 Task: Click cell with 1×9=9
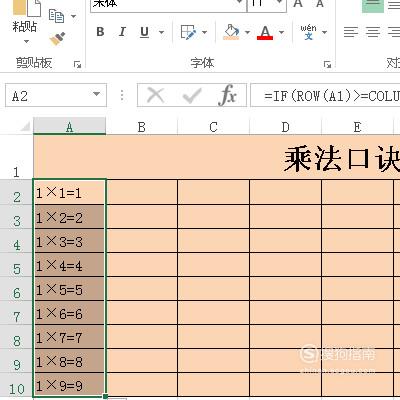click(69, 385)
